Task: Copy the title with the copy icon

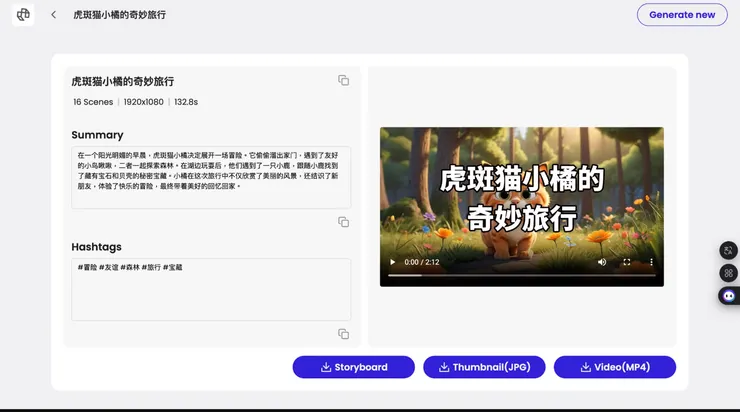Action: coord(344,80)
